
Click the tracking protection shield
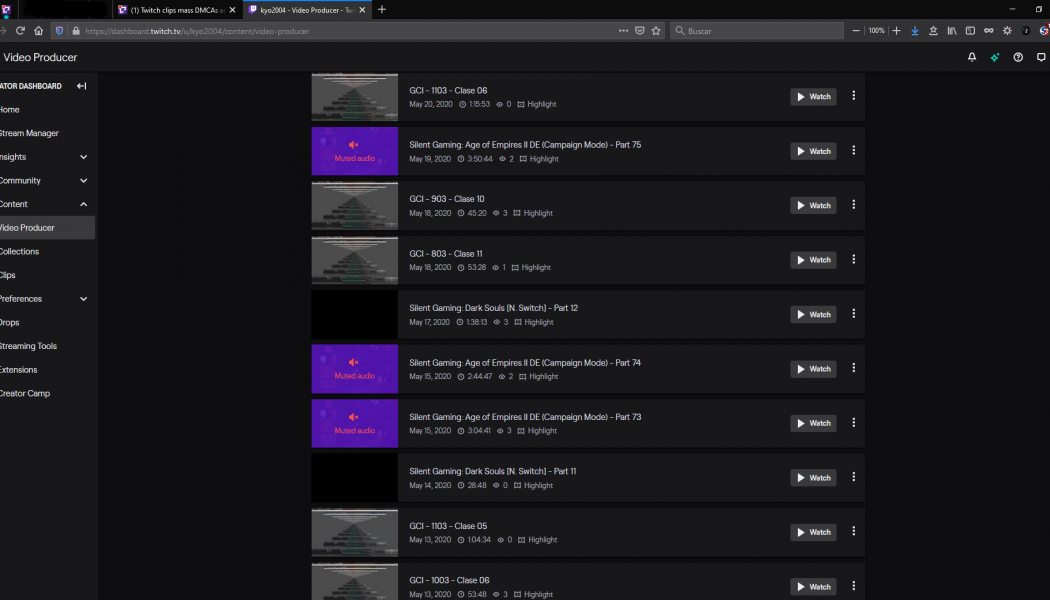[x=59, y=31]
